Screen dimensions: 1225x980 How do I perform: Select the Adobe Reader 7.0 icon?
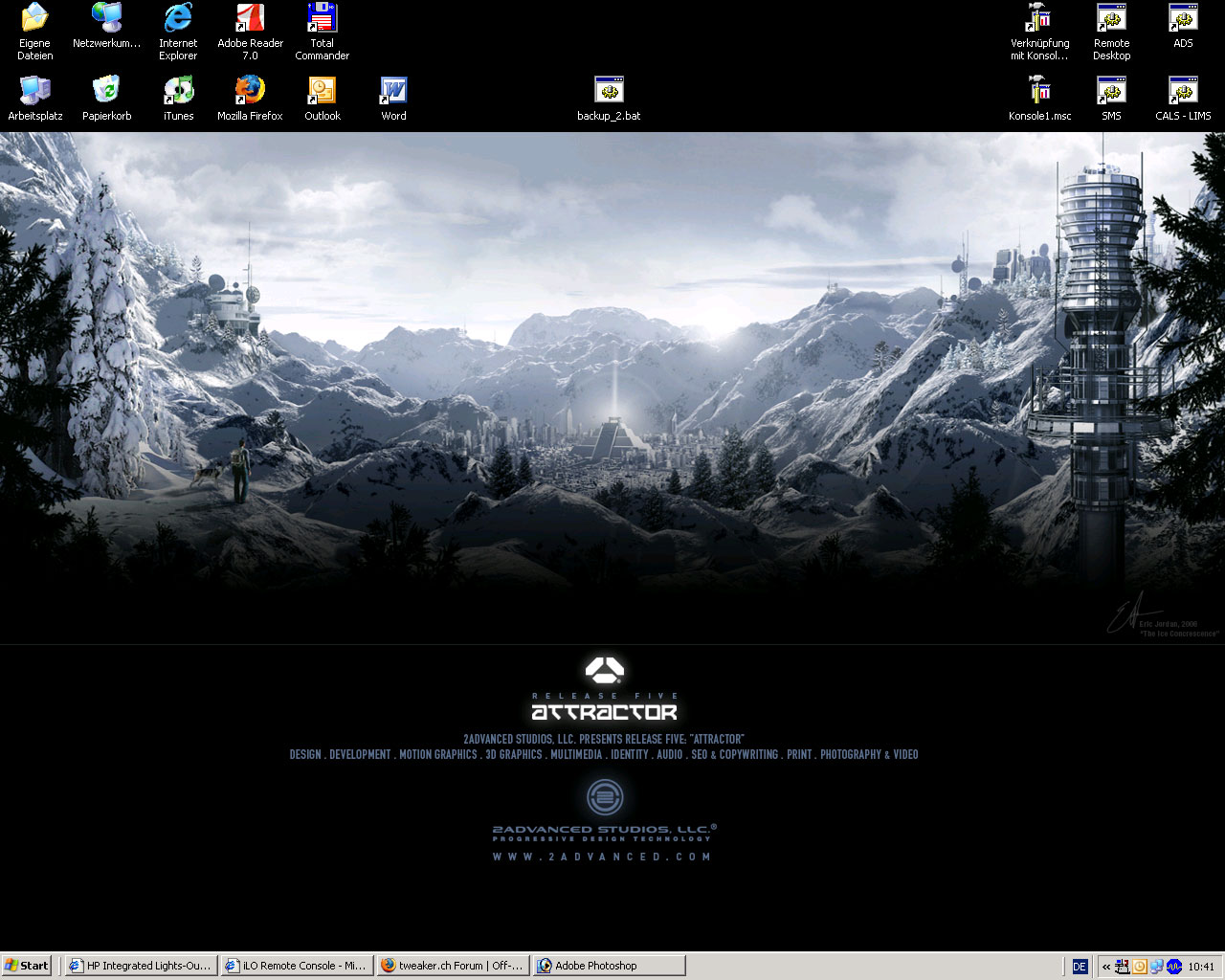tap(250, 19)
